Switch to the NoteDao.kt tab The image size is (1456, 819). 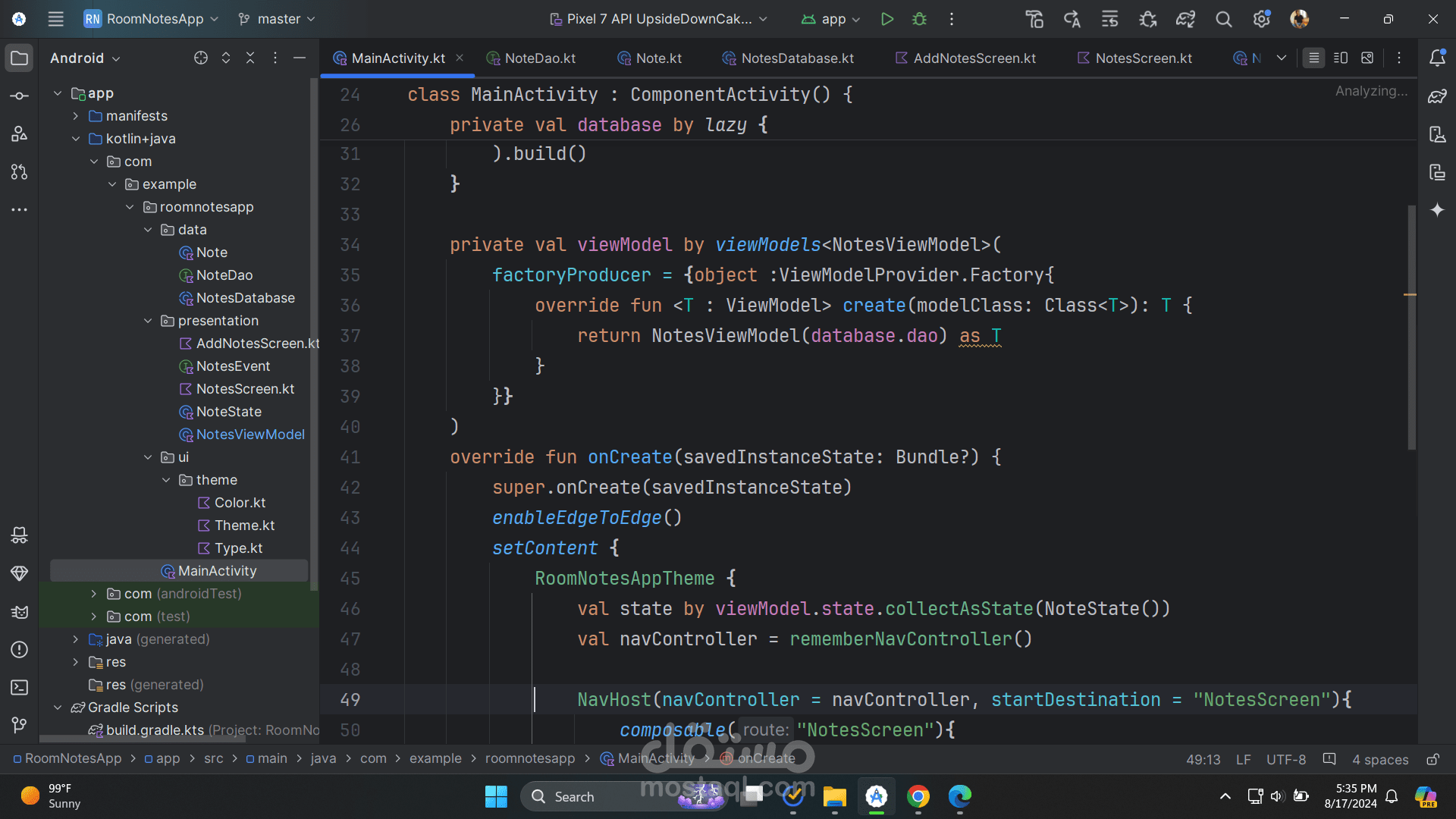point(539,58)
